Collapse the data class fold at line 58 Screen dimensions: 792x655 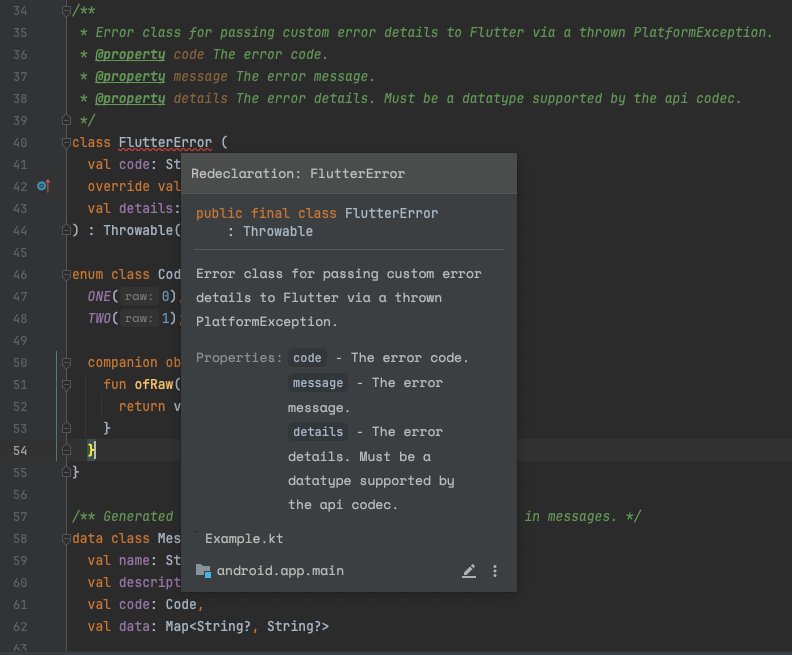66,538
